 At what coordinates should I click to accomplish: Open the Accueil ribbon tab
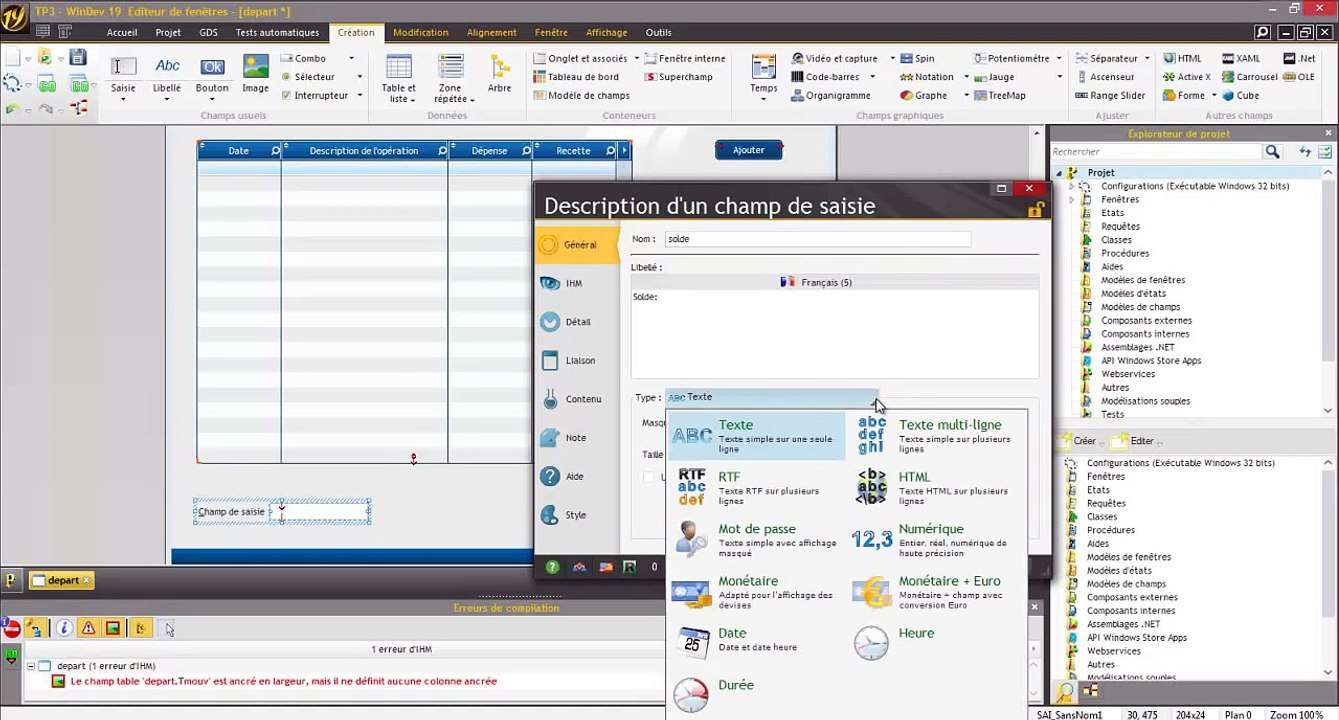click(x=122, y=32)
